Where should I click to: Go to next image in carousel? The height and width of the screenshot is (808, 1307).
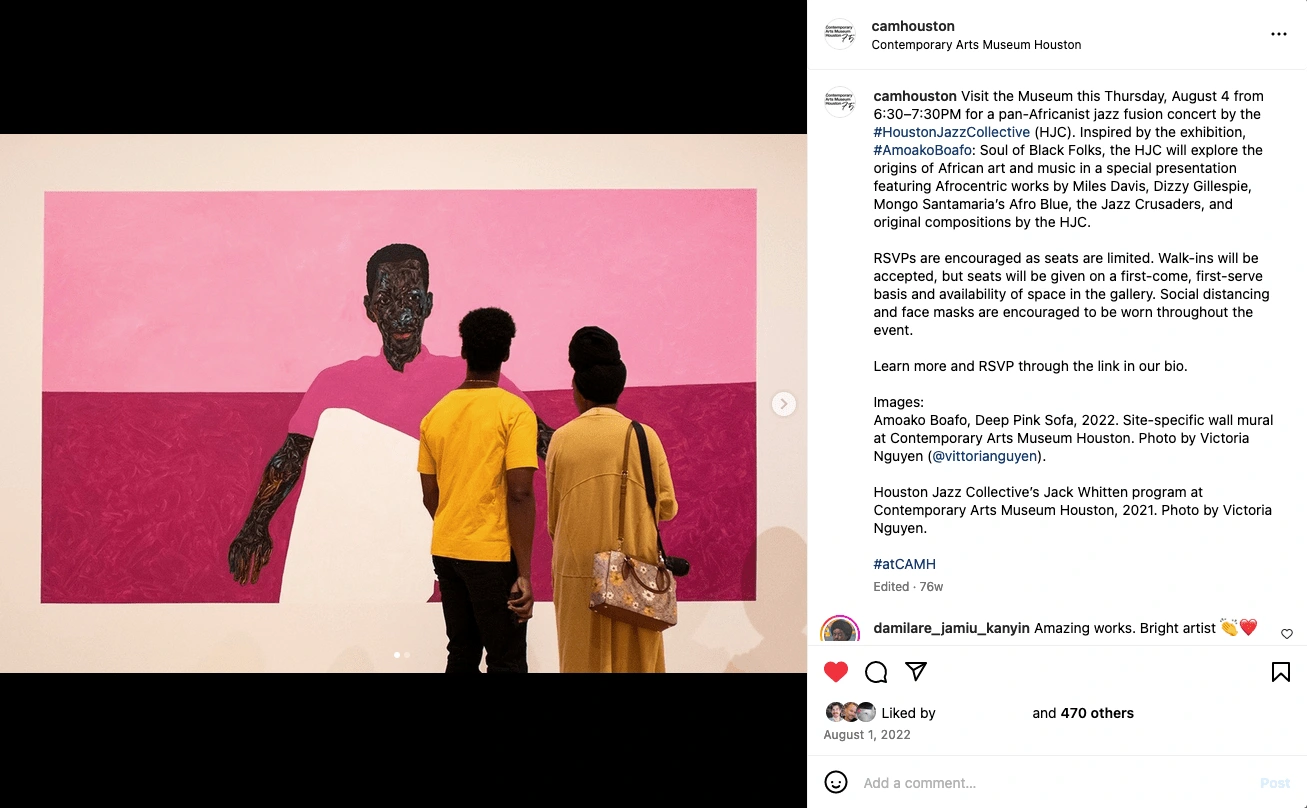tap(784, 404)
